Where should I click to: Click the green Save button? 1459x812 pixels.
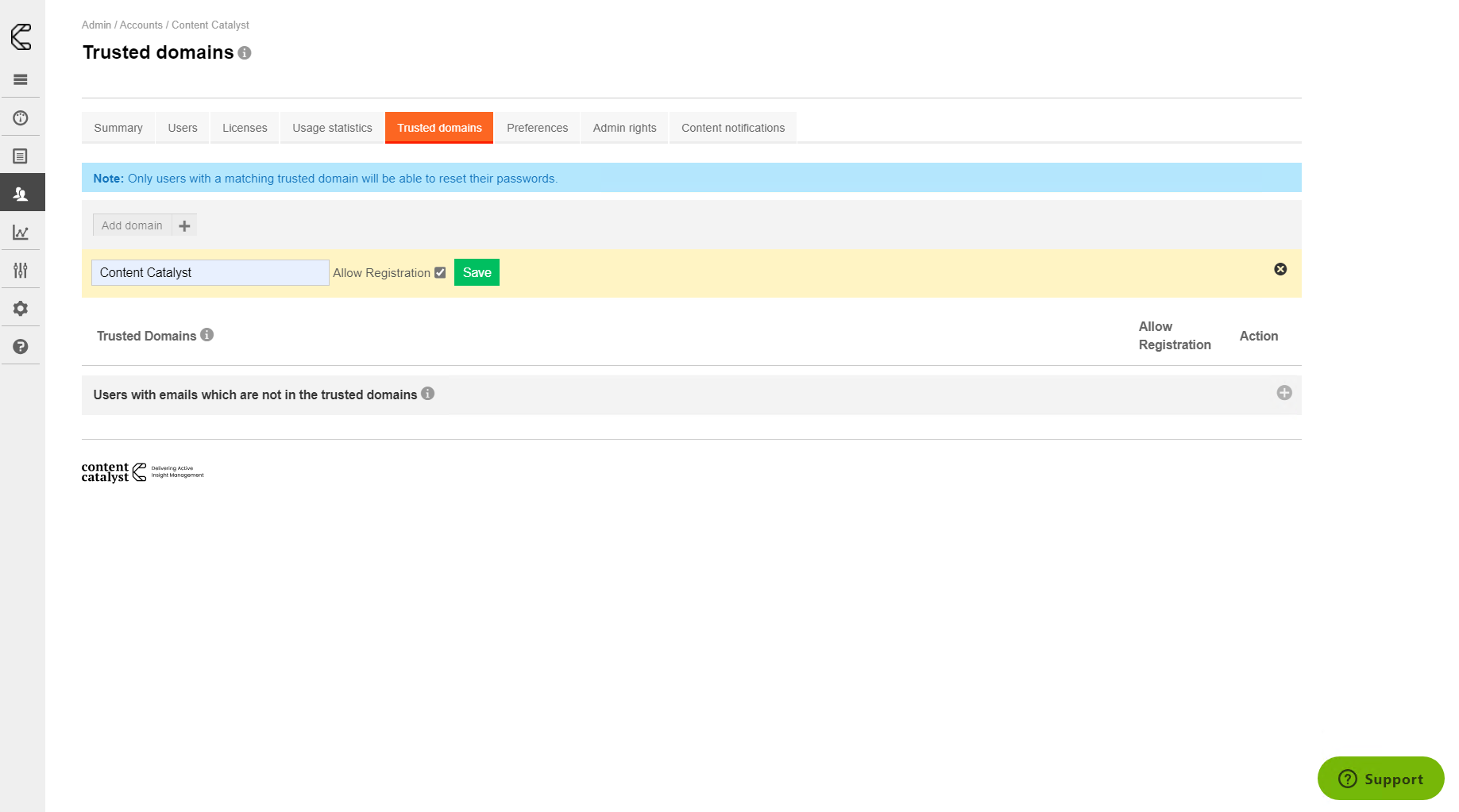[477, 273]
